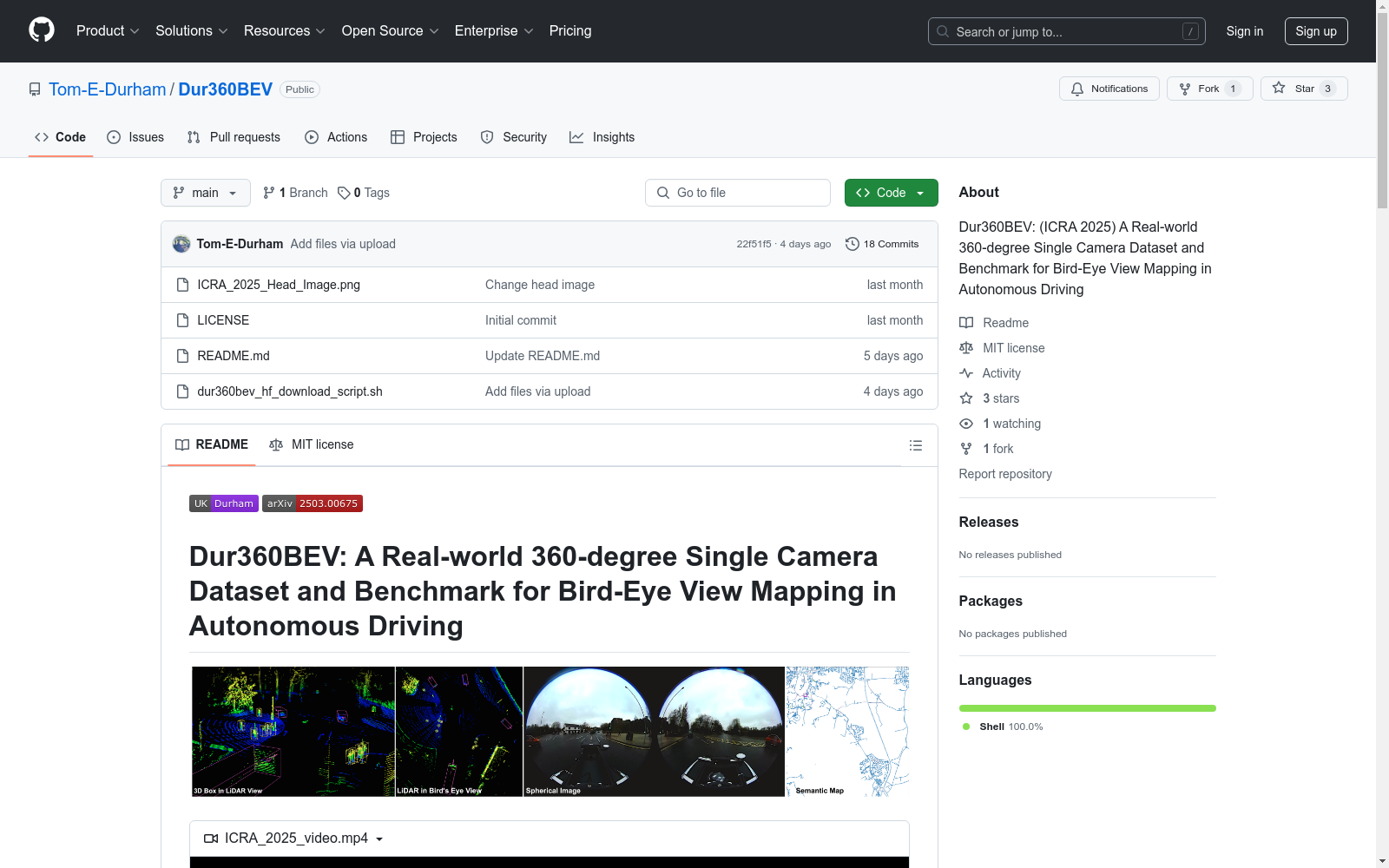Click the file icon beside README.md
Screen dimensions: 1389x868
[182, 356]
